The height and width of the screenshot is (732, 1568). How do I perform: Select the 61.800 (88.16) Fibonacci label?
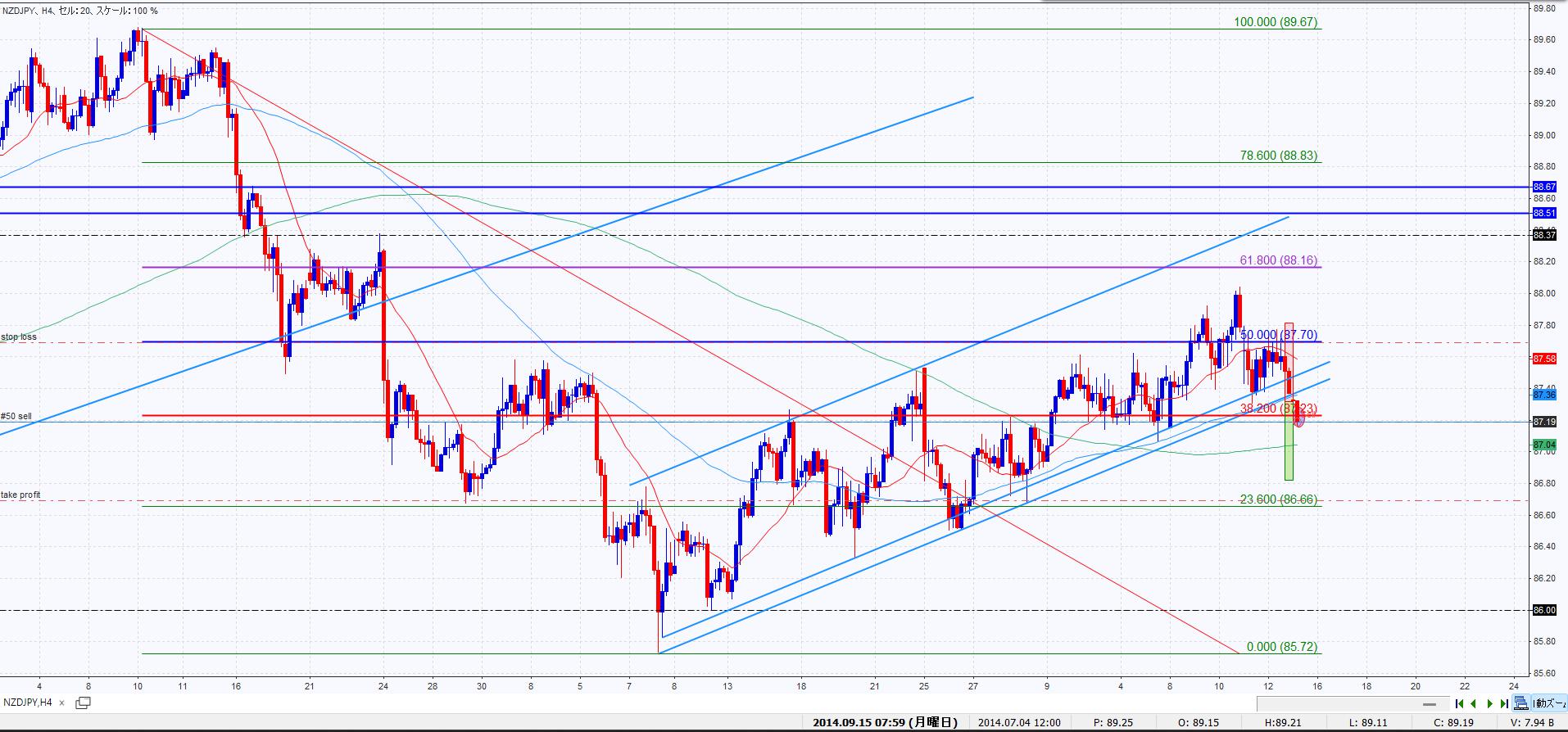pos(1278,260)
